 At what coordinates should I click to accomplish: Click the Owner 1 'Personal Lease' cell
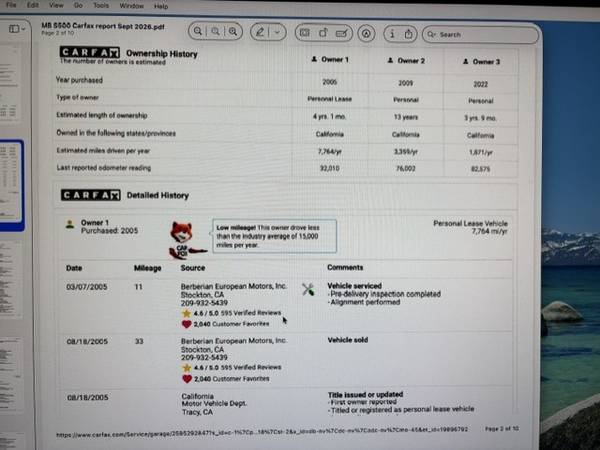click(x=329, y=99)
